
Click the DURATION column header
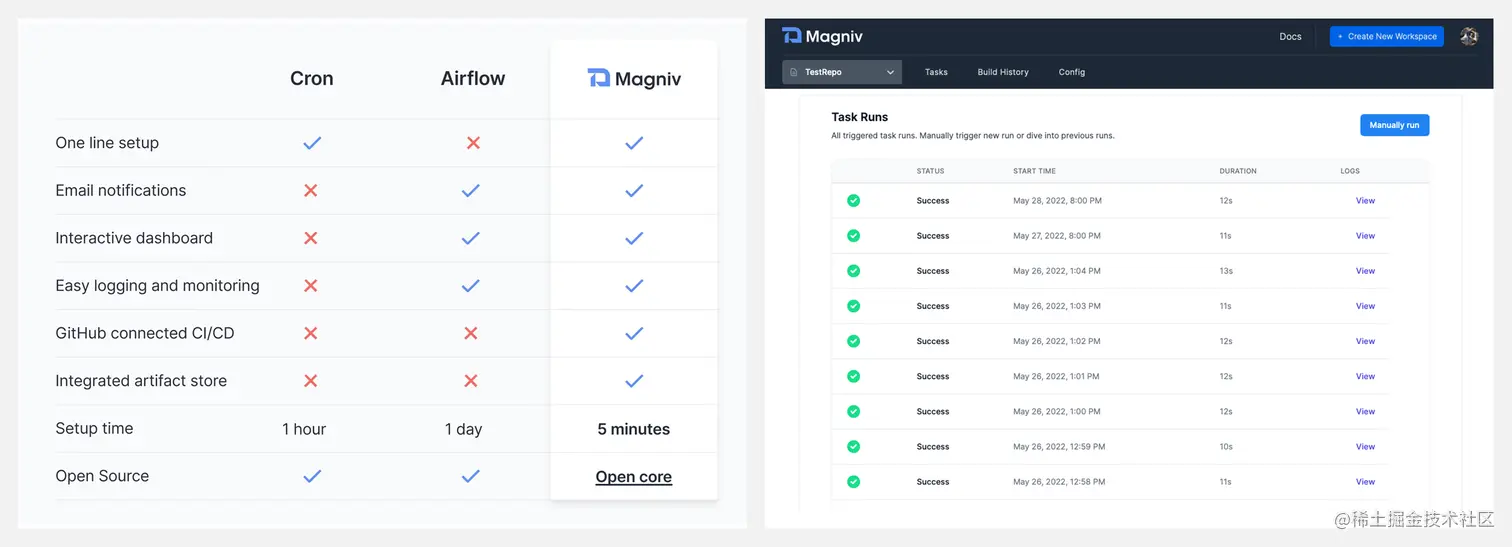1238,171
